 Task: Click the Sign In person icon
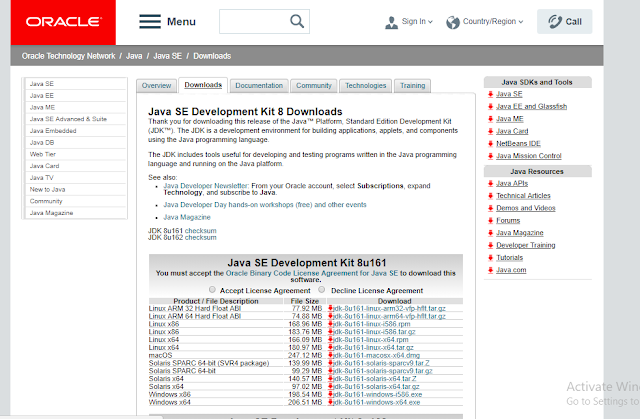click(x=391, y=22)
